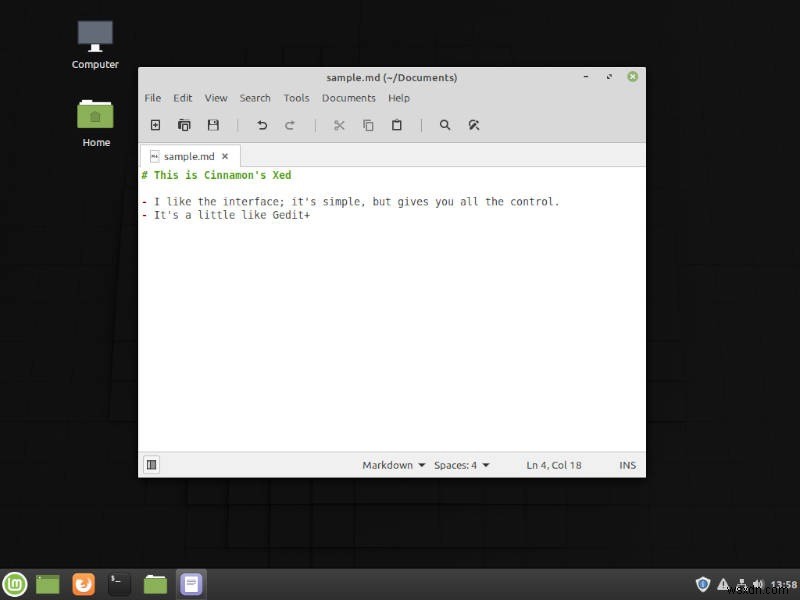This screenshot has height=600, width=800.
Task: Save sample.md using the toolbar
Action: (213, 125)
